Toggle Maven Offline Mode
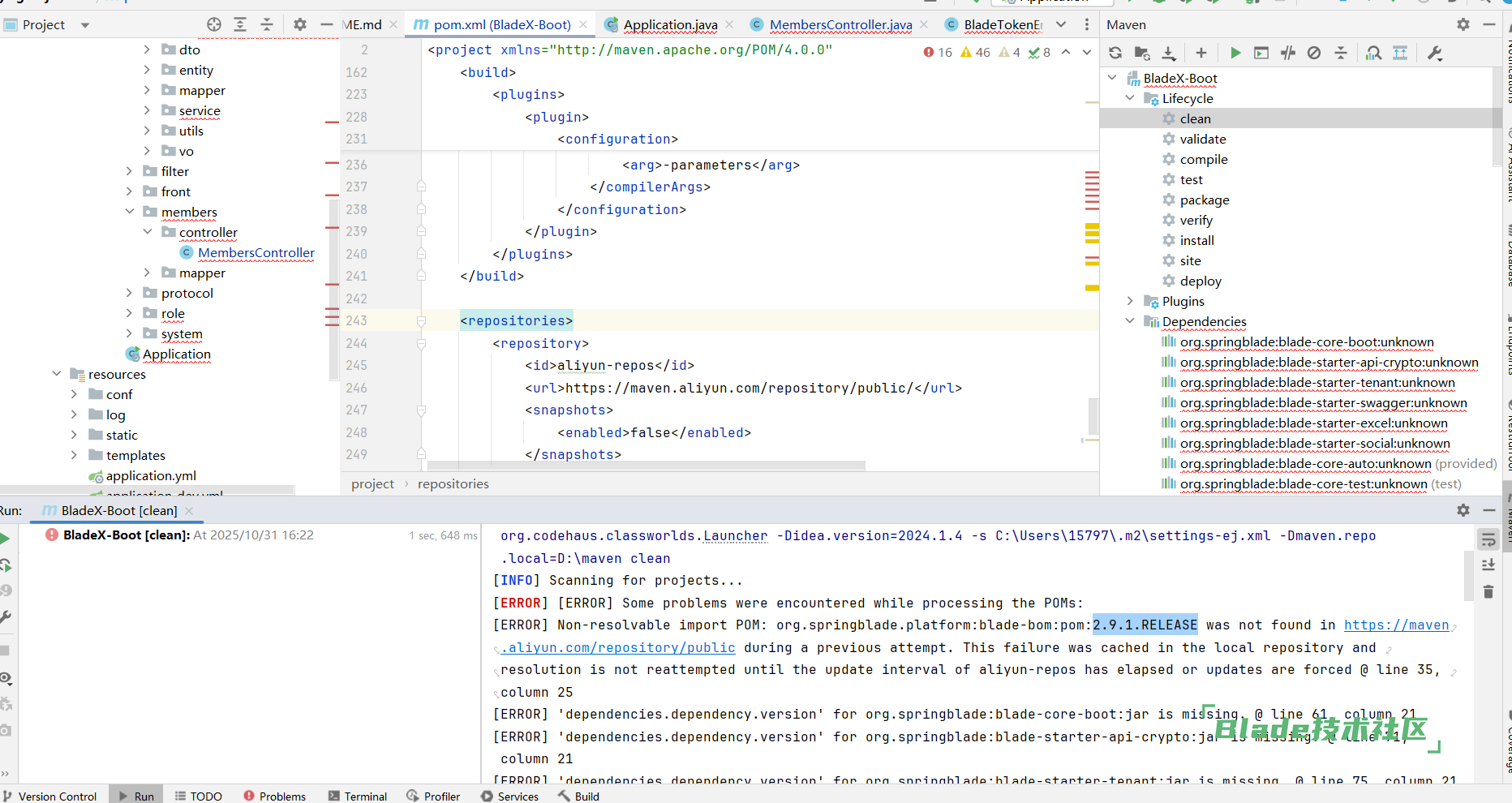Viewport: 1512px width, 803px height. [1288, 53]
